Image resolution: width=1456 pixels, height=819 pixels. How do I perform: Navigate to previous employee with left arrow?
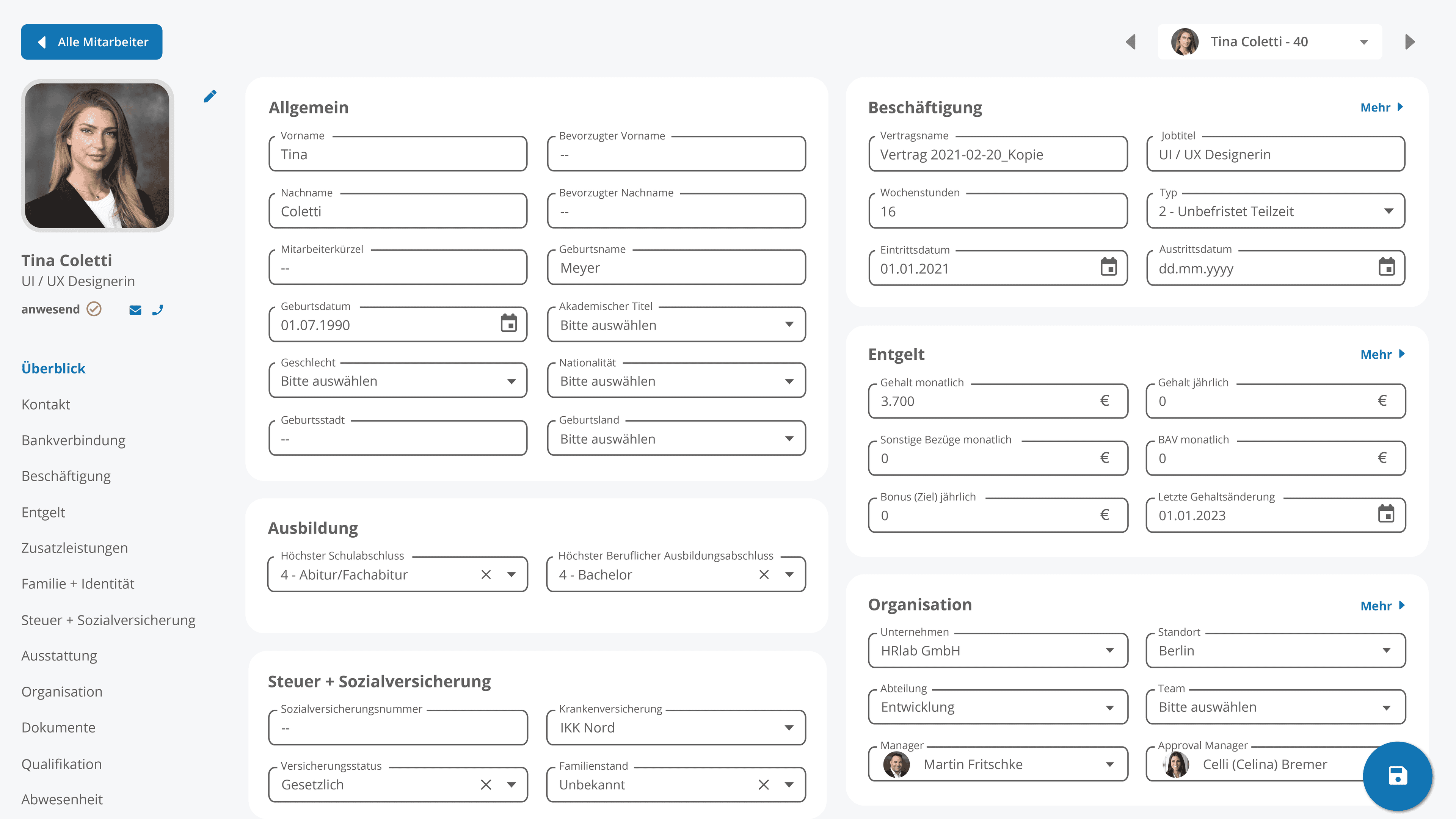pyautogui.click(x=1131, y=41)
